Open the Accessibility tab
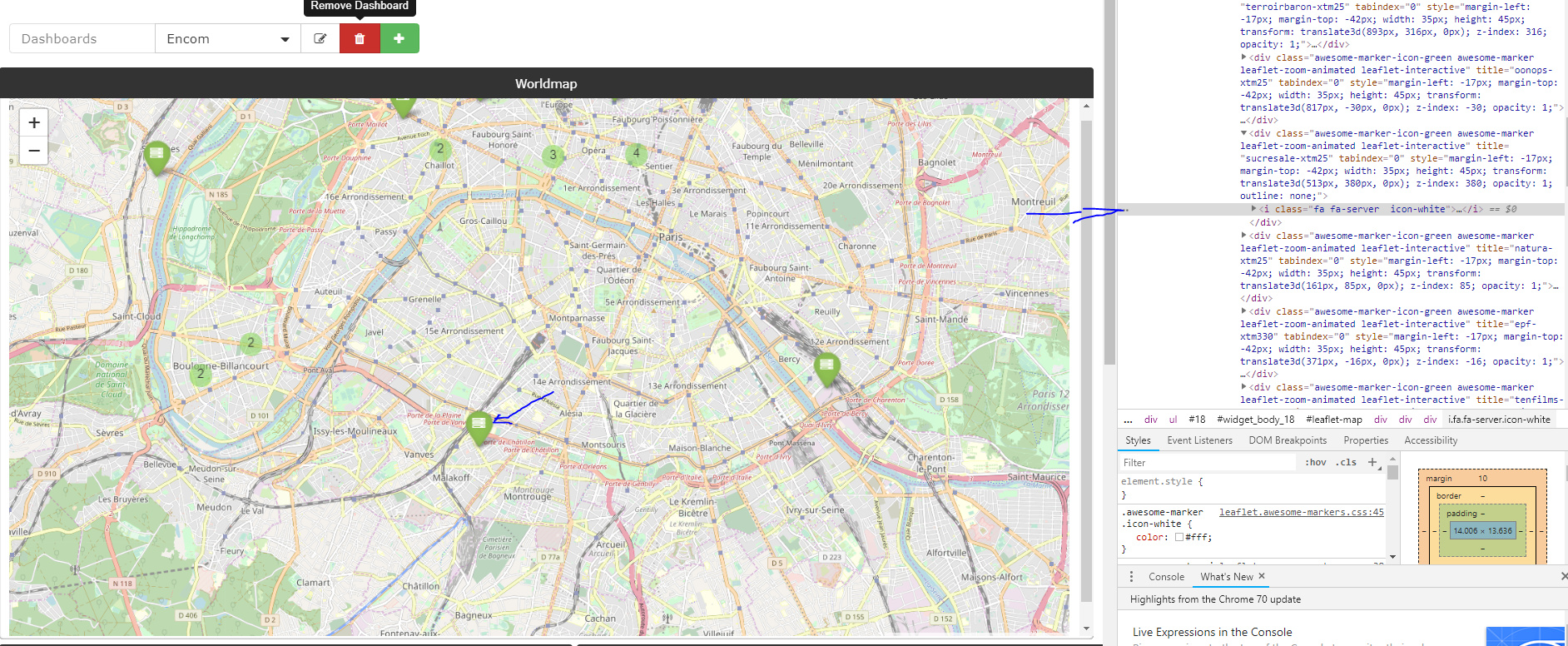 (1431, 440)
